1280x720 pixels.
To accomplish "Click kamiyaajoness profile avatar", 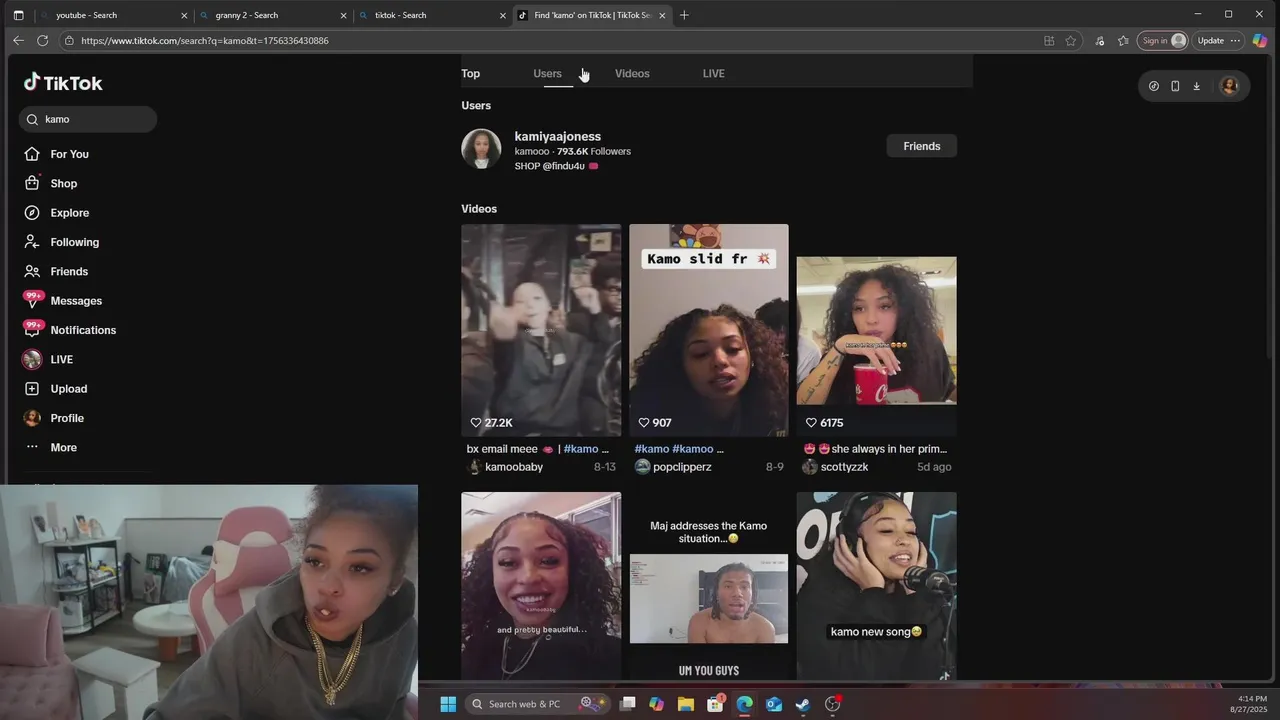I will [x=481, y=149].
